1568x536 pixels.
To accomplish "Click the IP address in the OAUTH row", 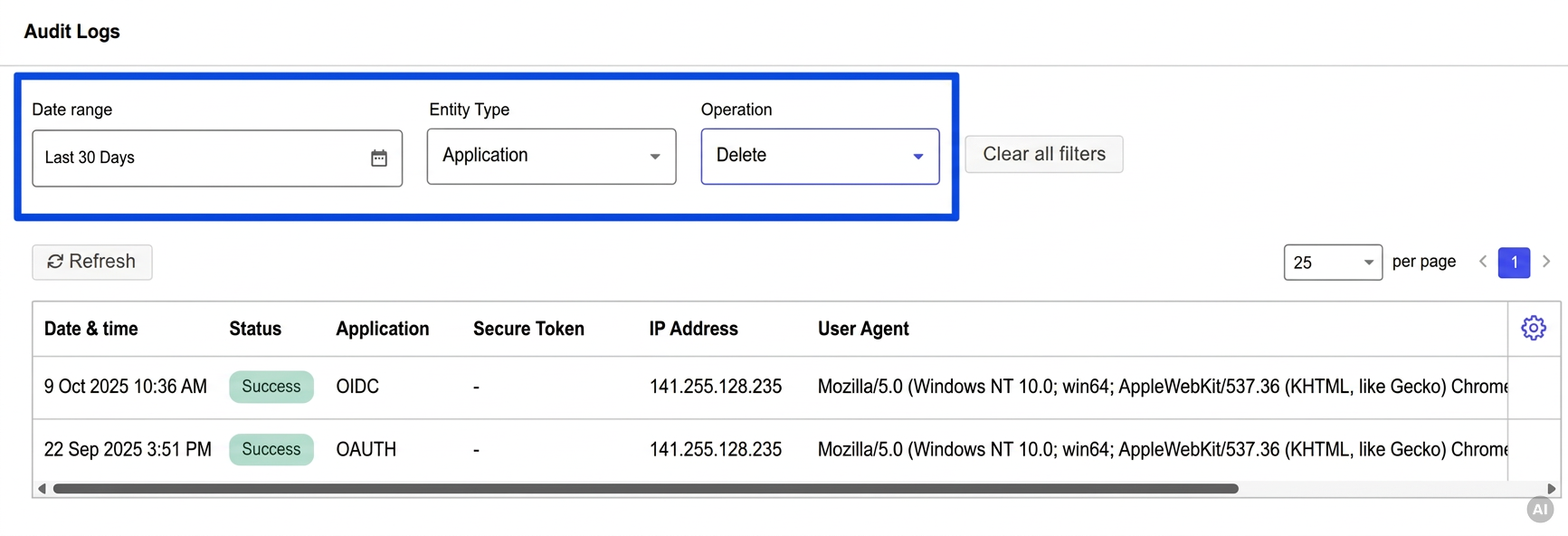I will (x=716, y=449).
